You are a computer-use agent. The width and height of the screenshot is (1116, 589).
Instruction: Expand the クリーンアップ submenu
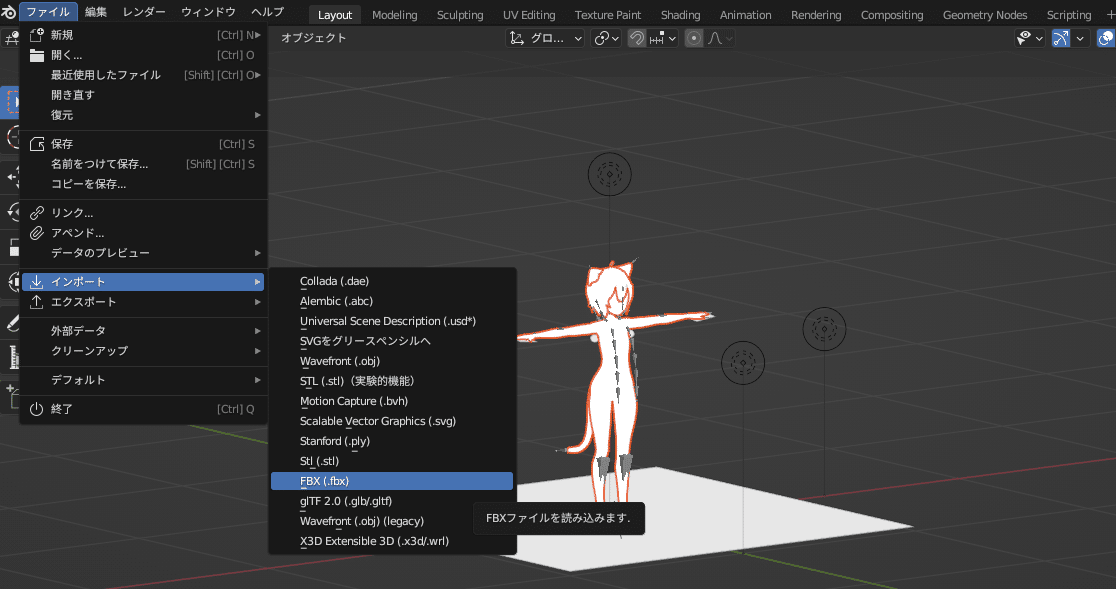[144, 351]
